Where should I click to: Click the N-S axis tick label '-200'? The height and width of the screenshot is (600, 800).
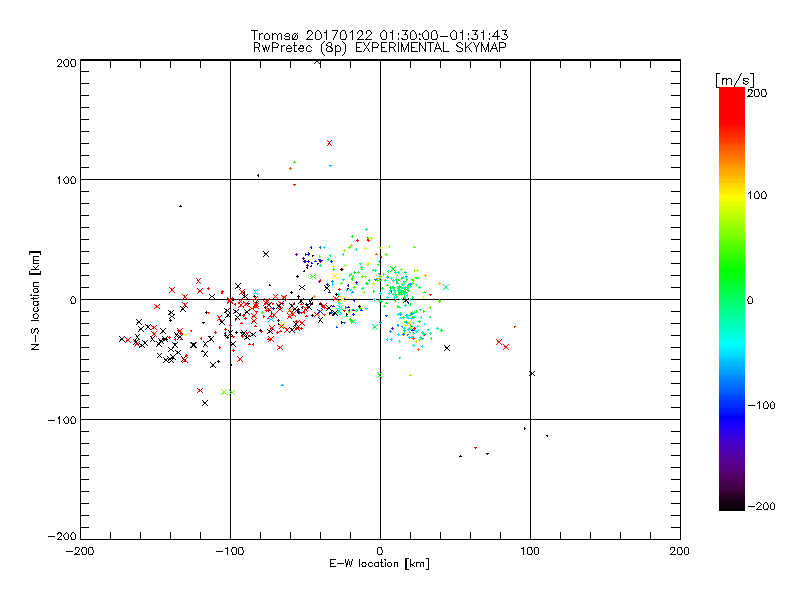point(62,536)
